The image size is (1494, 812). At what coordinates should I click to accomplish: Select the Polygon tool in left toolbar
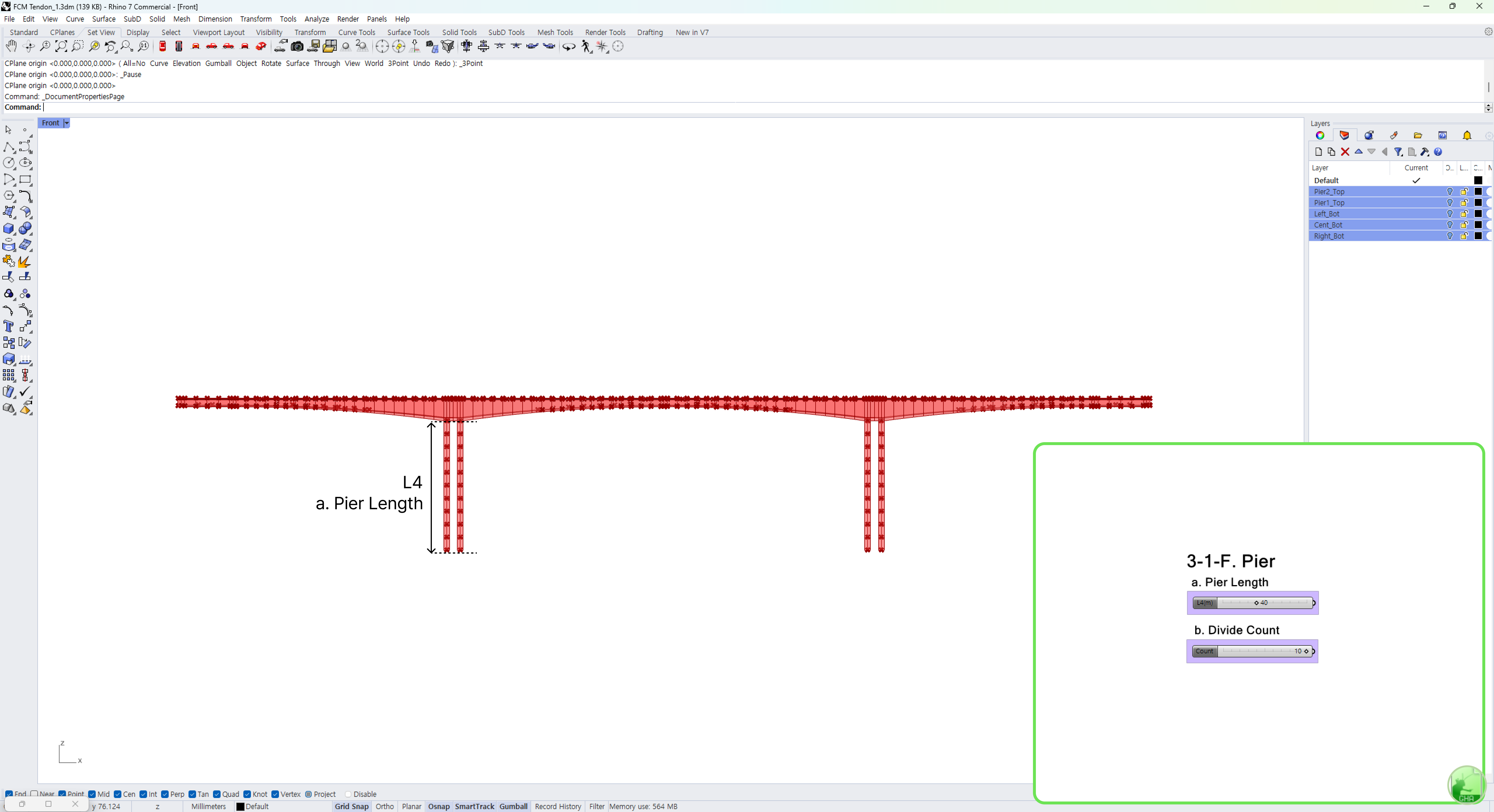coord(9,196)
